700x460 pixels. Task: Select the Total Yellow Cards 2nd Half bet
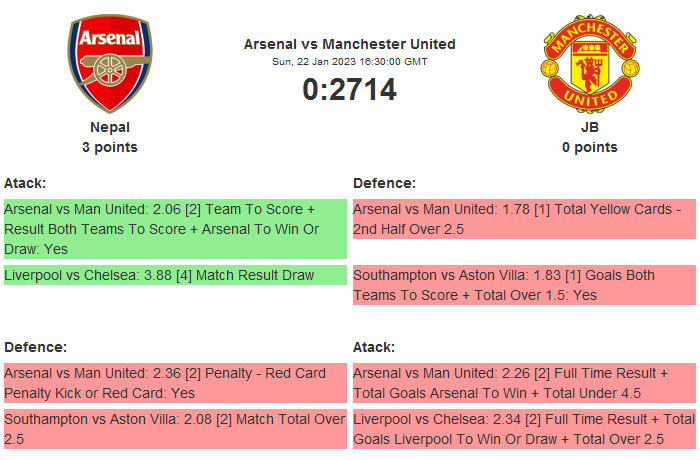coord(524,219)
